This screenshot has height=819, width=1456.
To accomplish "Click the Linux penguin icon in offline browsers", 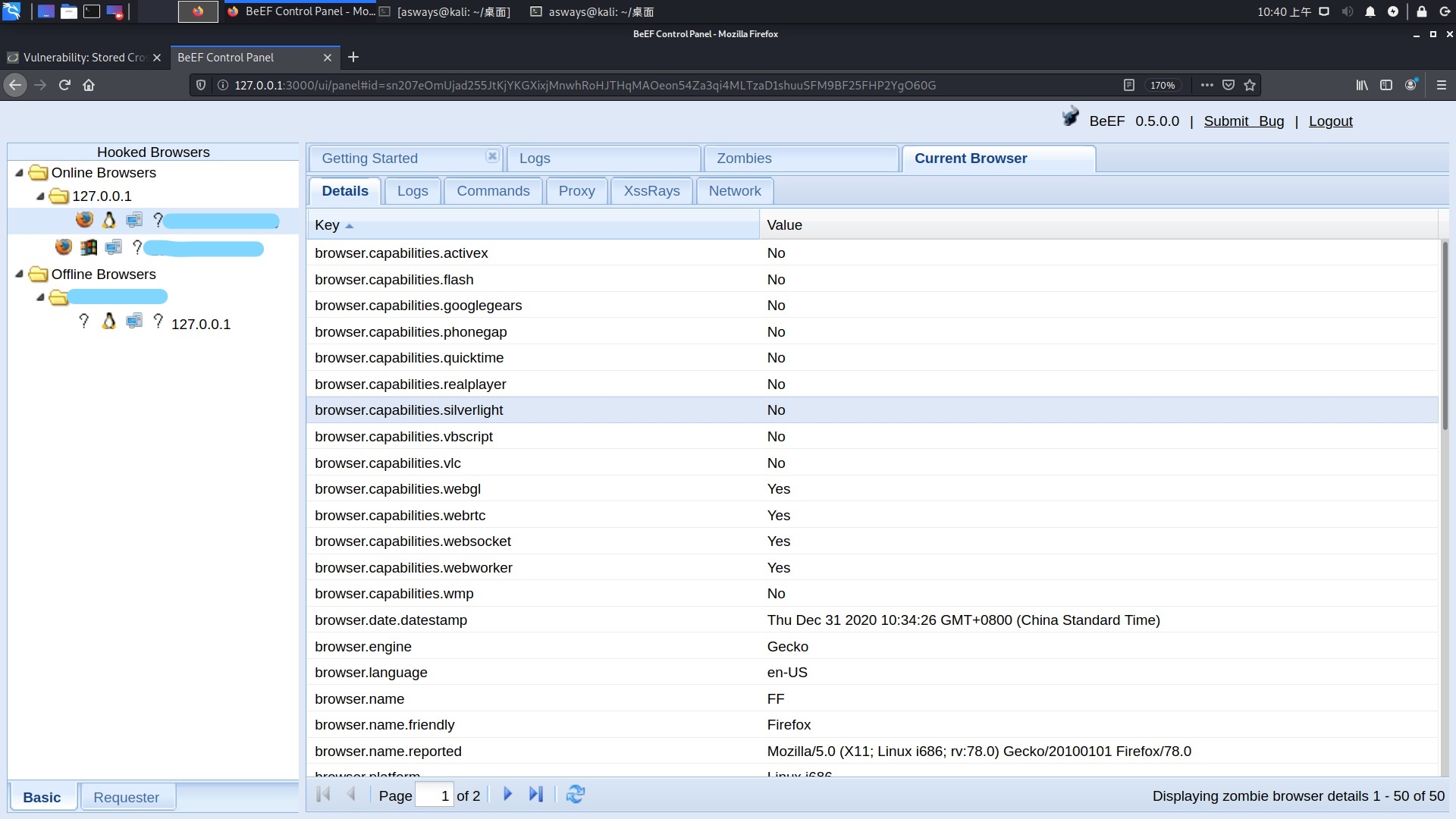I will pos(108,321).
